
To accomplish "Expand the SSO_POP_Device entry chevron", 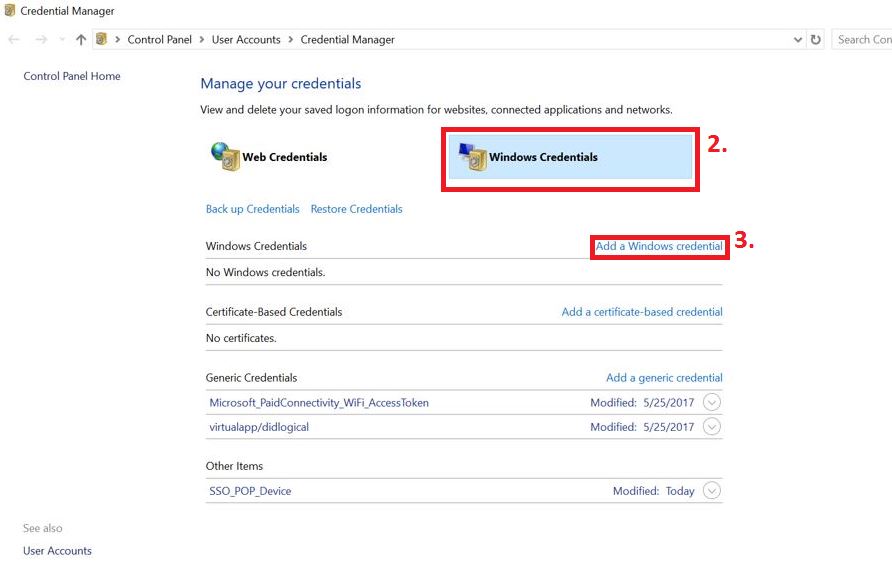I will coord(712,490).
